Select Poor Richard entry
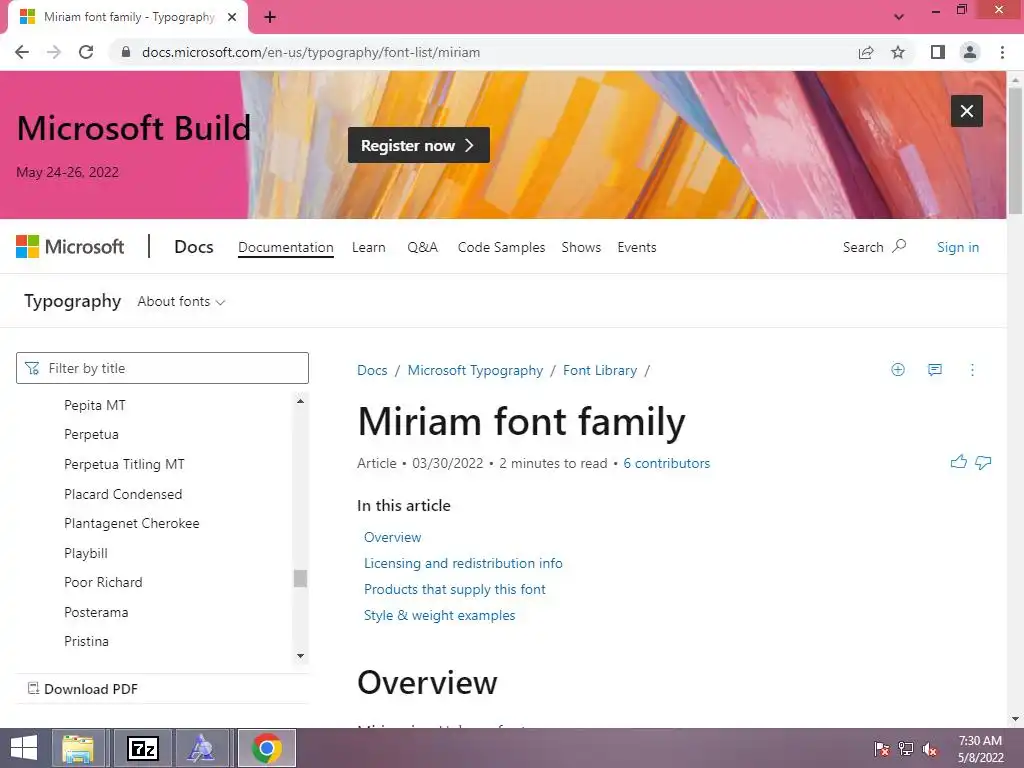 (x=103, y=583)
